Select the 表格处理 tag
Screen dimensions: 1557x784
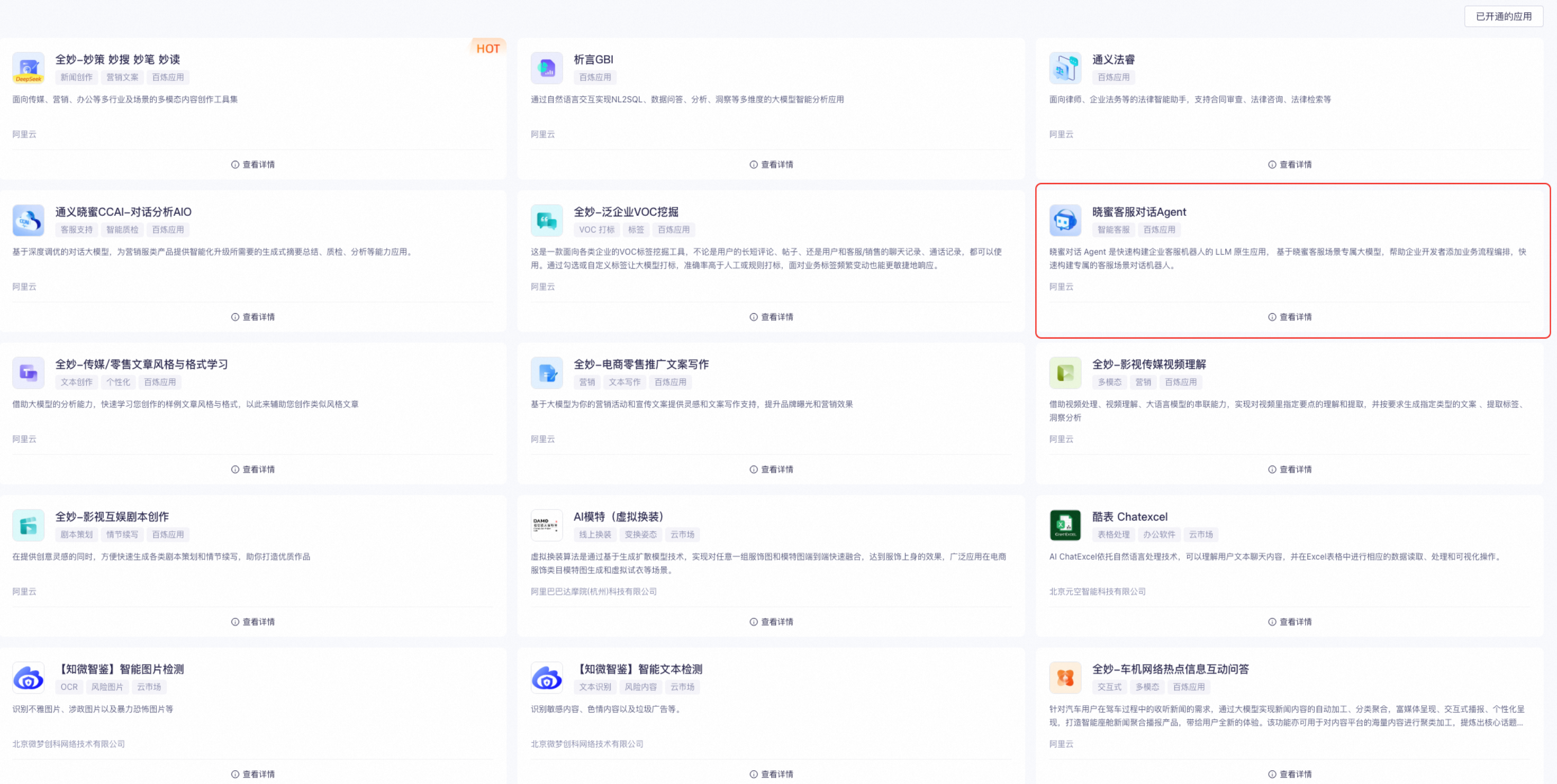(1114, 534)
